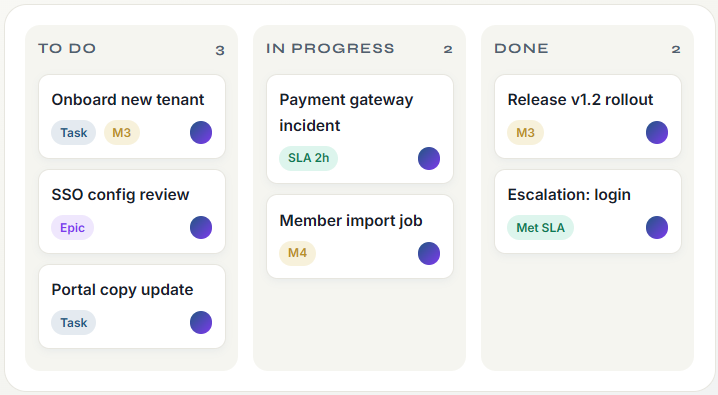The image size is (718, 395).
Task: Click the SLA 2h badge
Action: click(309, 158)
